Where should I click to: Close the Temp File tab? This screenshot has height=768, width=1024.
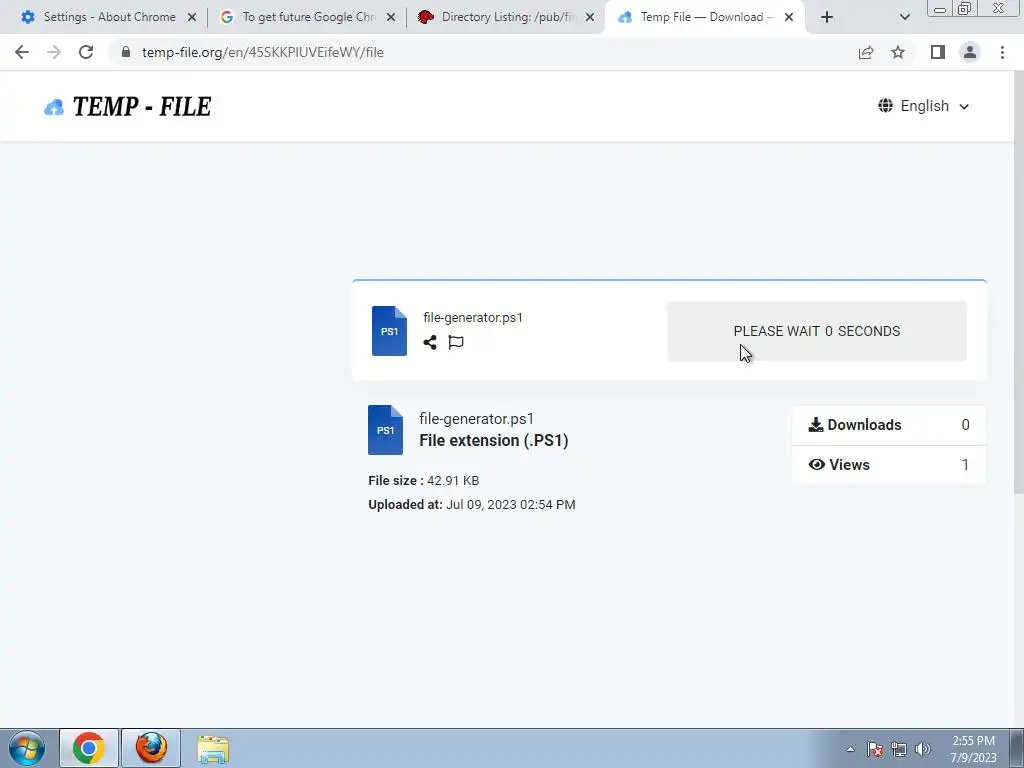point(789,17)
